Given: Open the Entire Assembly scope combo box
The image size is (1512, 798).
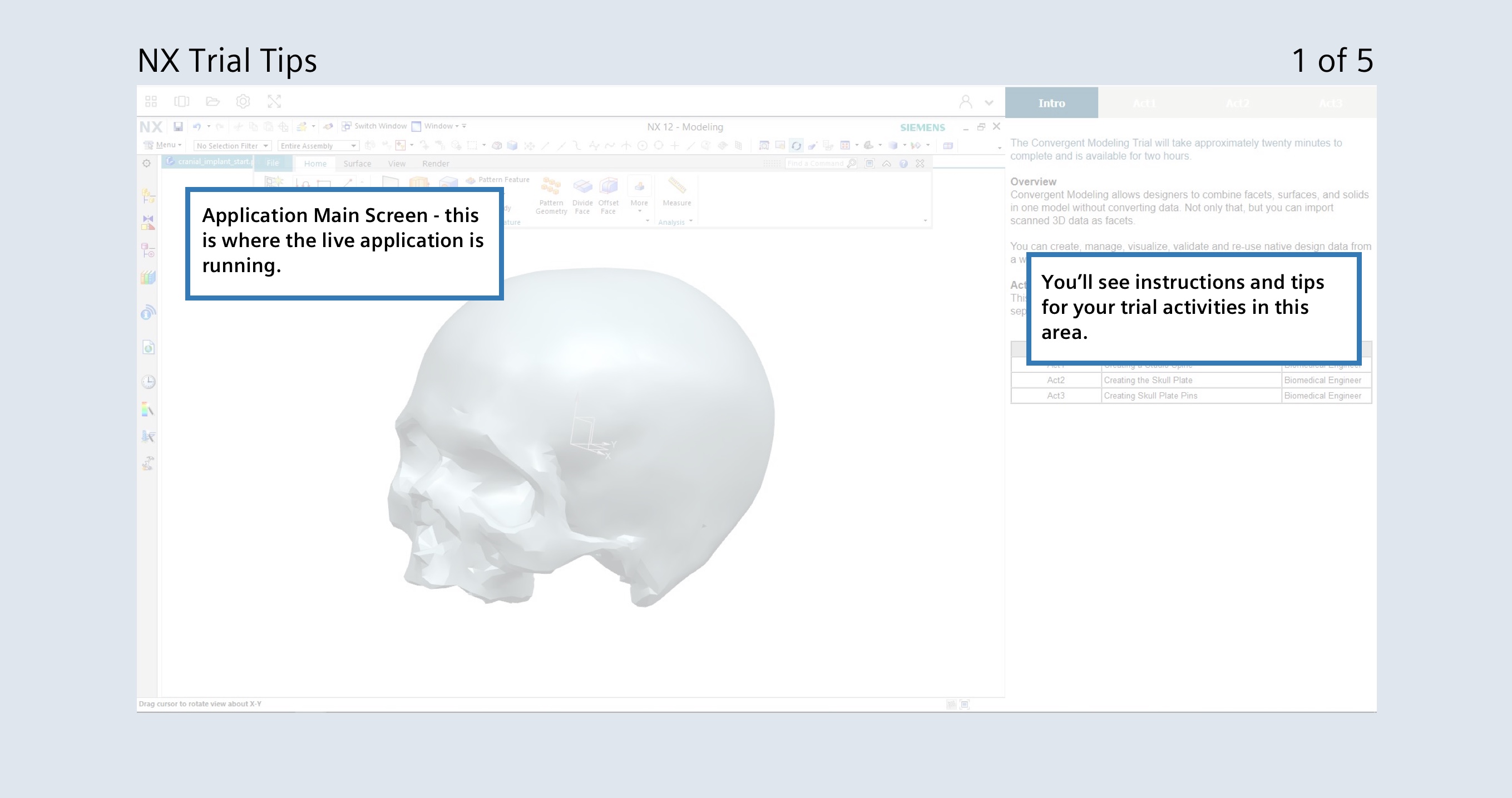Looking at the screenshot, I should pyautogui.click(x=318, y=146).
